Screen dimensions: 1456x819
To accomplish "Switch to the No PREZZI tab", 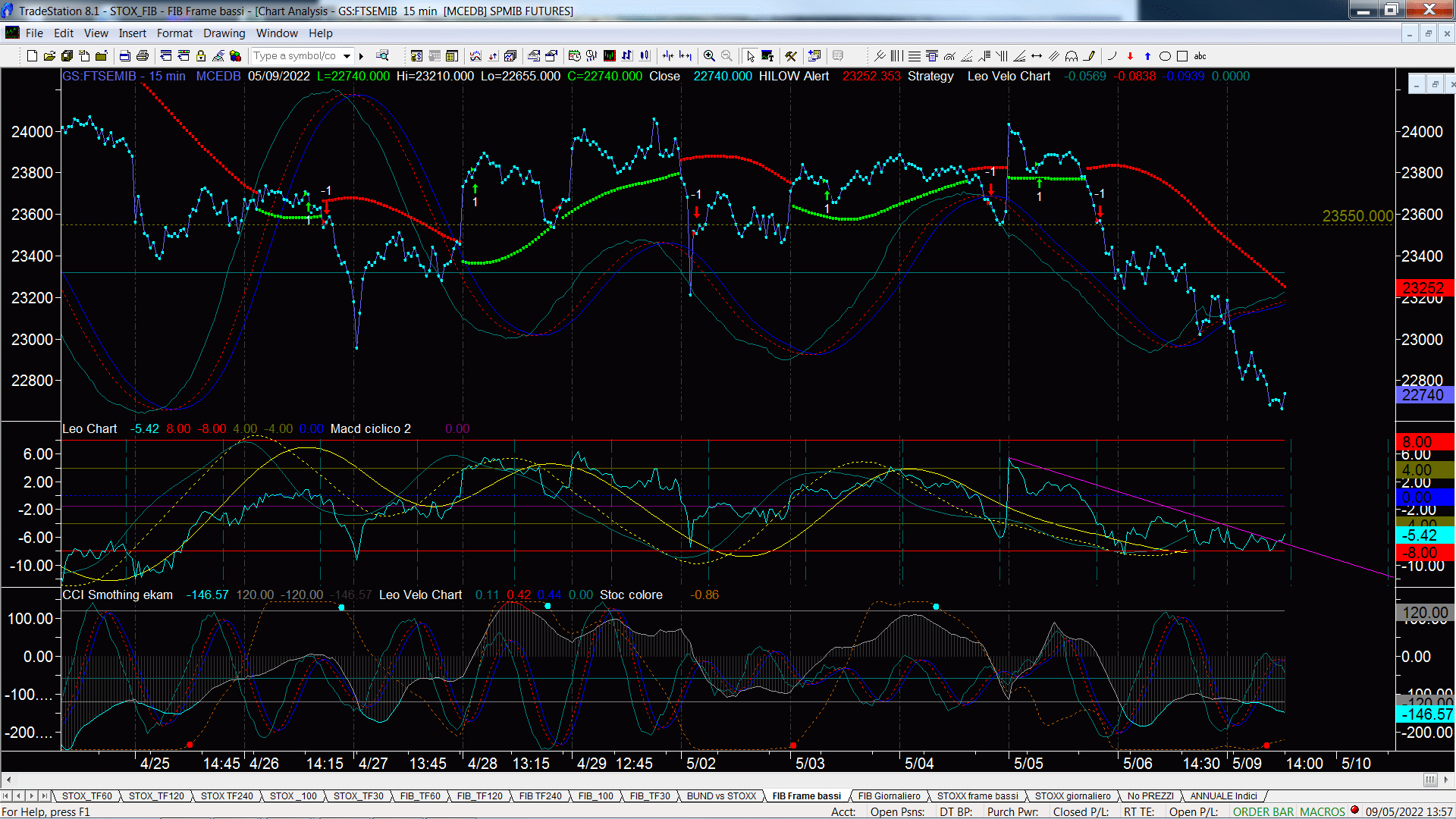I will point(1150,796).
